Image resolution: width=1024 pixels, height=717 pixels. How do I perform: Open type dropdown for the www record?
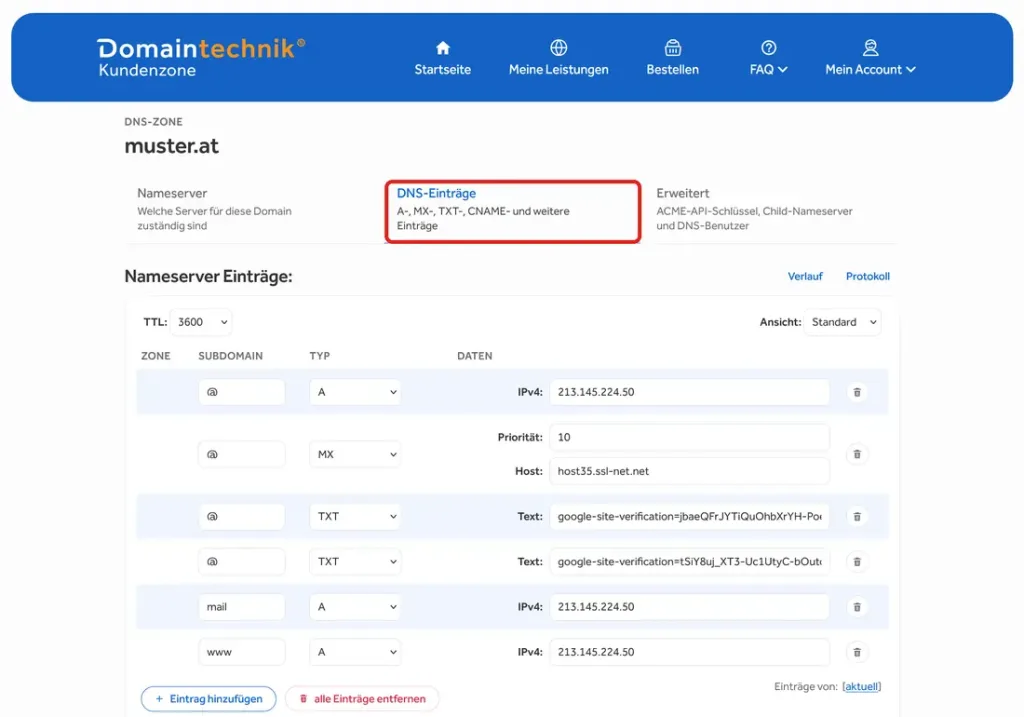[x=355, y=652]
